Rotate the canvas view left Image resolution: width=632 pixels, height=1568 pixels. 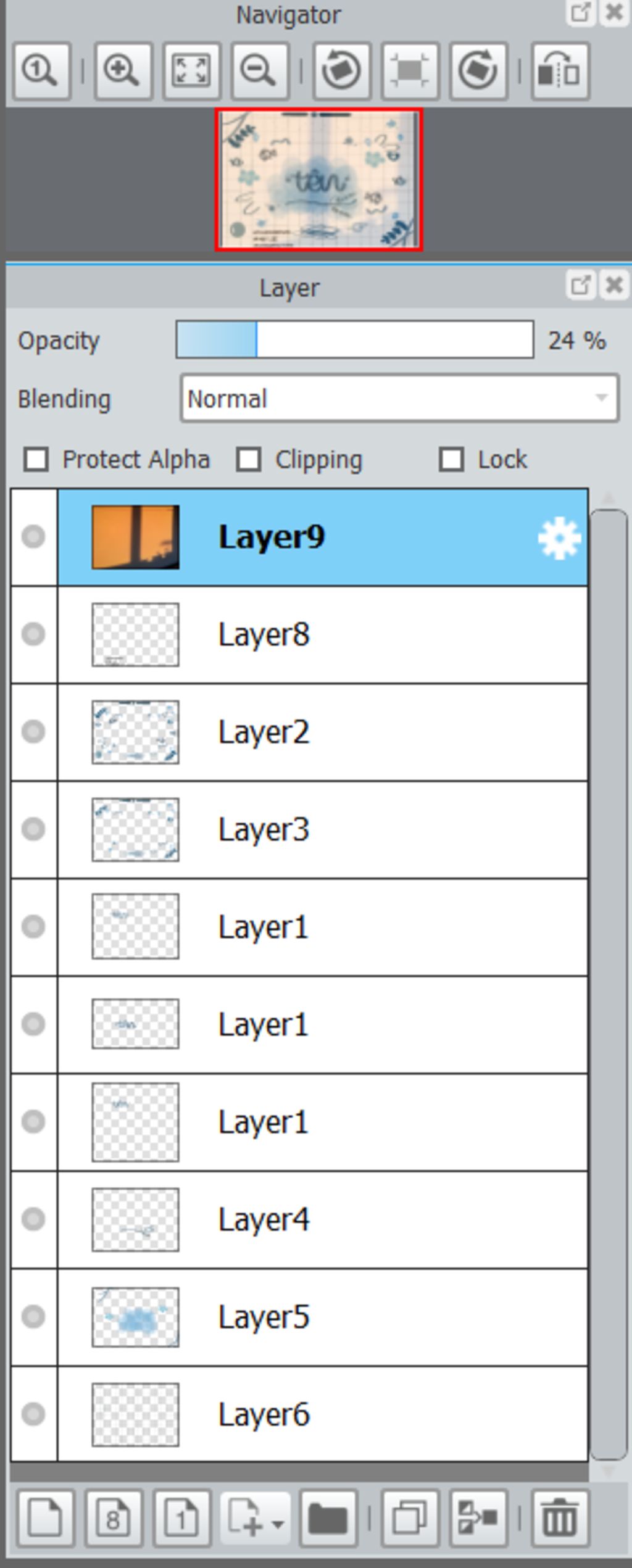pos(342,70)
